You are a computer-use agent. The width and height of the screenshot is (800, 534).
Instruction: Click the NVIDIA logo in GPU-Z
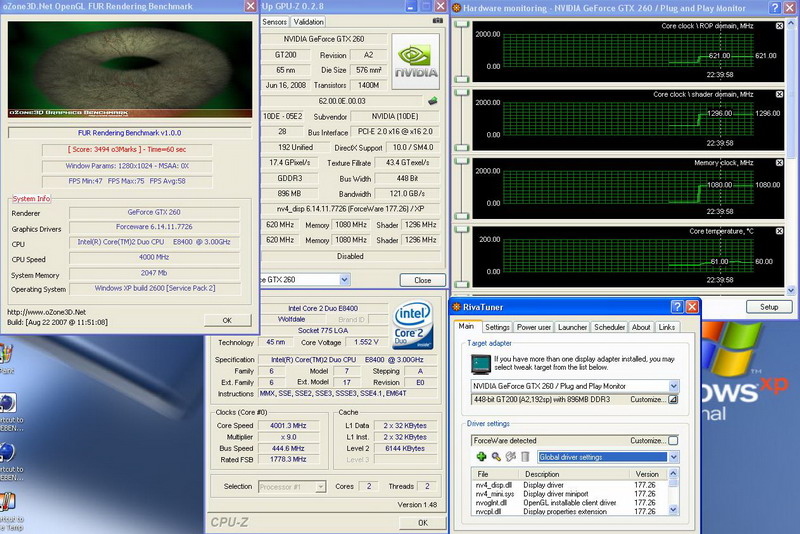416,62
